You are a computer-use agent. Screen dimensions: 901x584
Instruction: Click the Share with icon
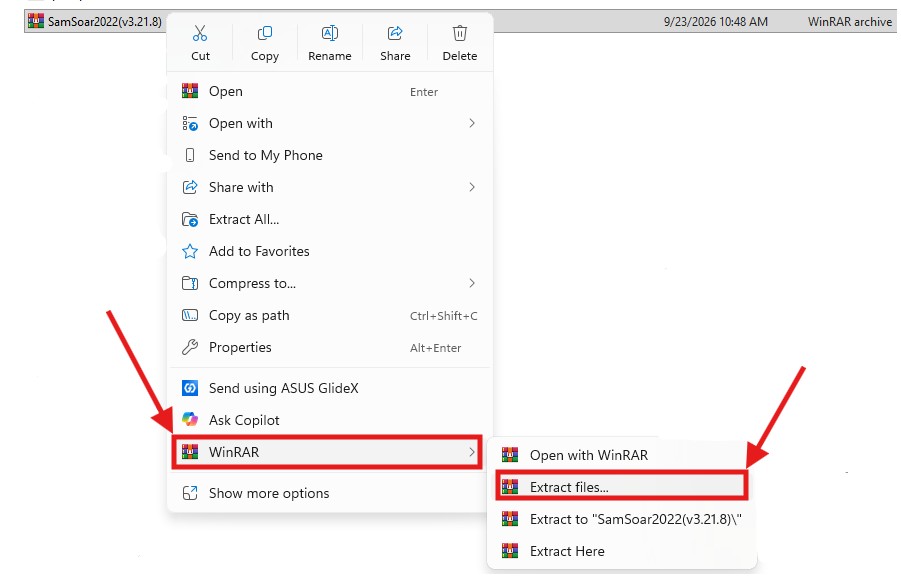coord(190,187)
